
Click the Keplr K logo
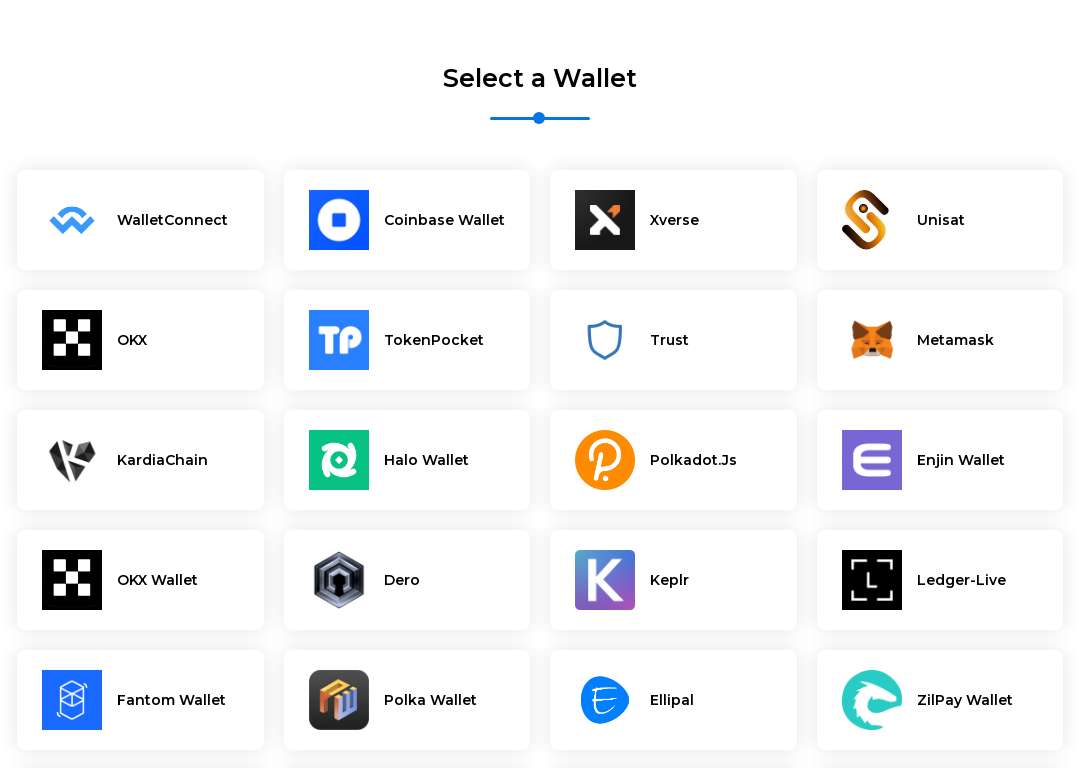tap(605, 580)
